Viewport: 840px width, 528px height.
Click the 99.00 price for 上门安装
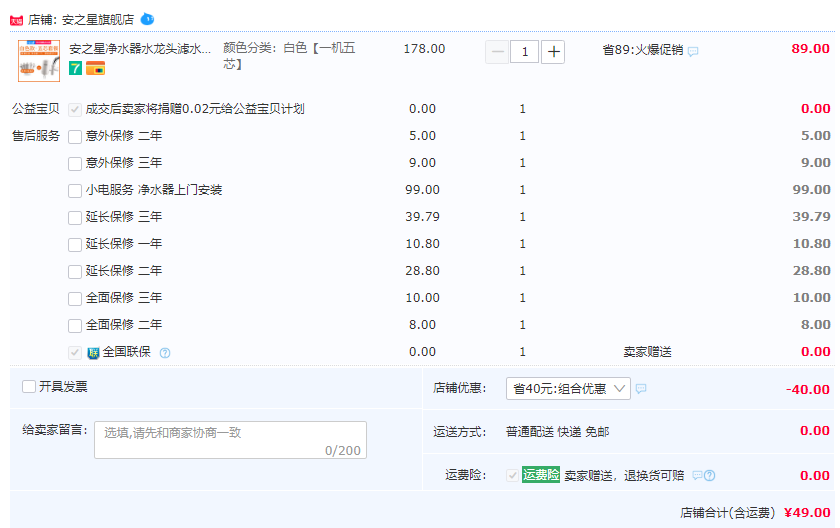pyautogui.click(x=422, y=190)
